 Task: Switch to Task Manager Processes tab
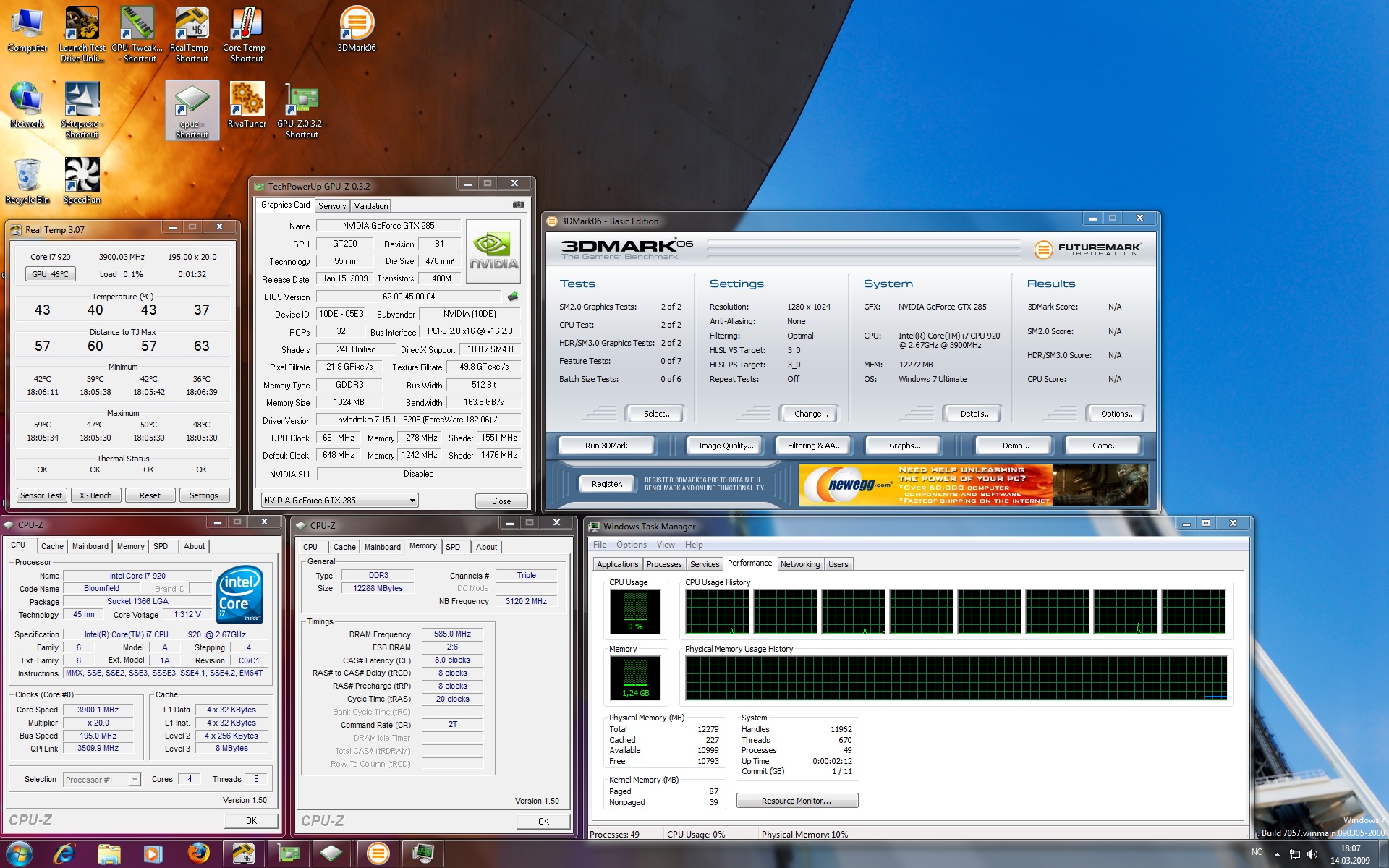pyautogui.click(x=664, y=564)
